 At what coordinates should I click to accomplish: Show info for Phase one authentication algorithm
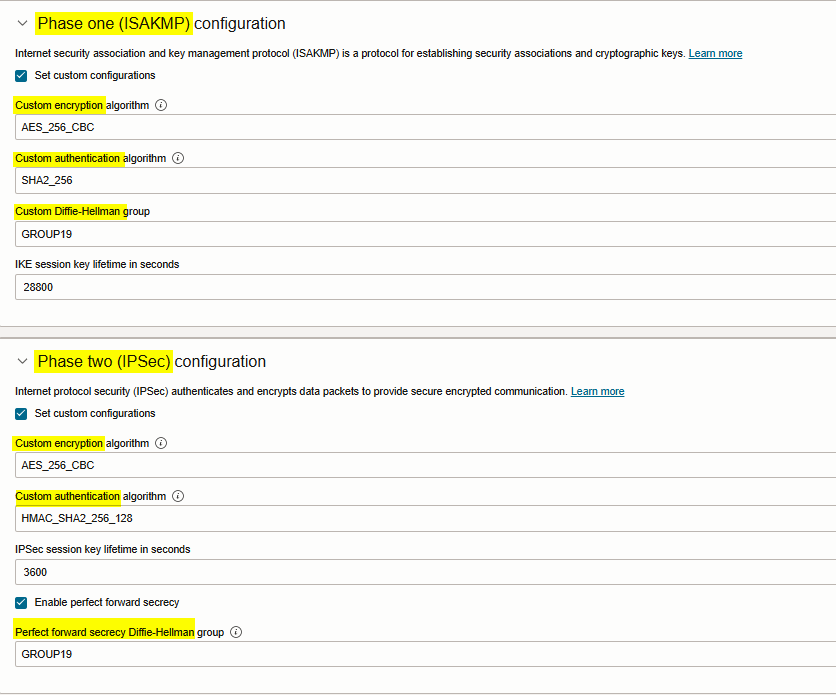click(178, 158)
